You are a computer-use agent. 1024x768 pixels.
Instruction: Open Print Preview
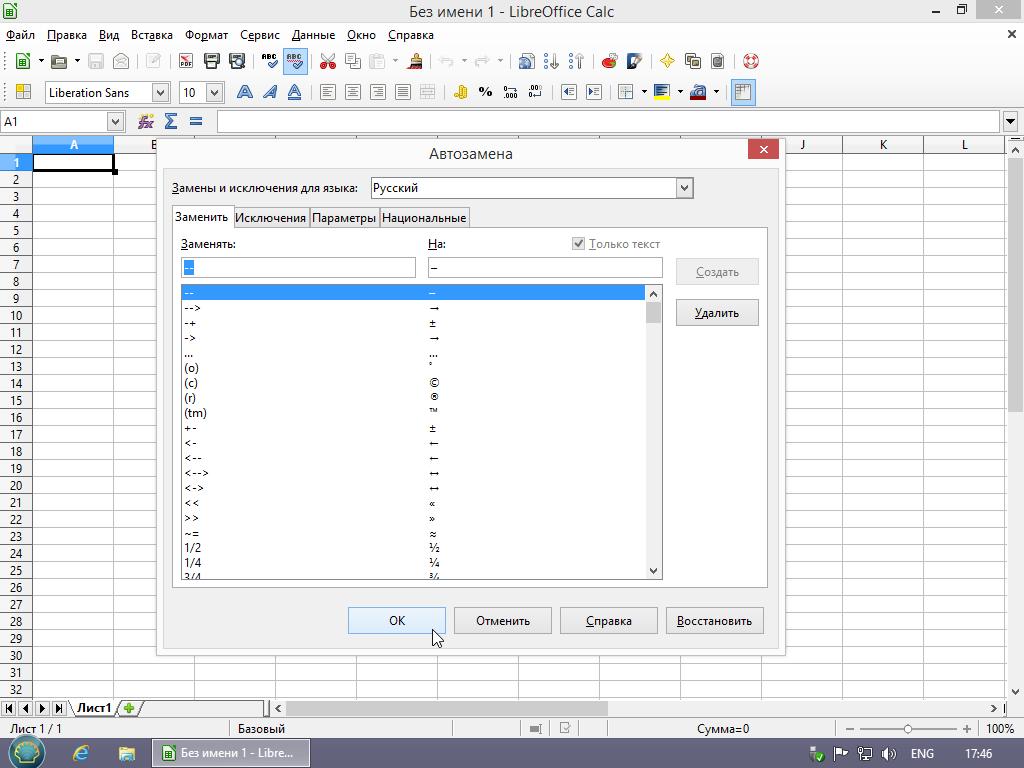click(236, 61)
